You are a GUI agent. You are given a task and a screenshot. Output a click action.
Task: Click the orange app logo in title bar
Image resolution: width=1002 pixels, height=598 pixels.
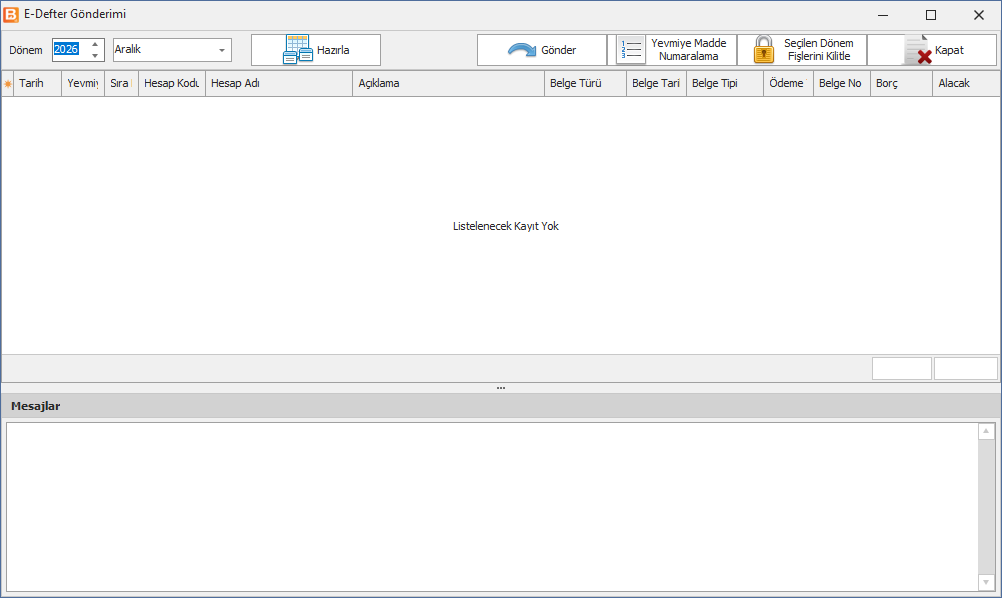tap(11, 14)
